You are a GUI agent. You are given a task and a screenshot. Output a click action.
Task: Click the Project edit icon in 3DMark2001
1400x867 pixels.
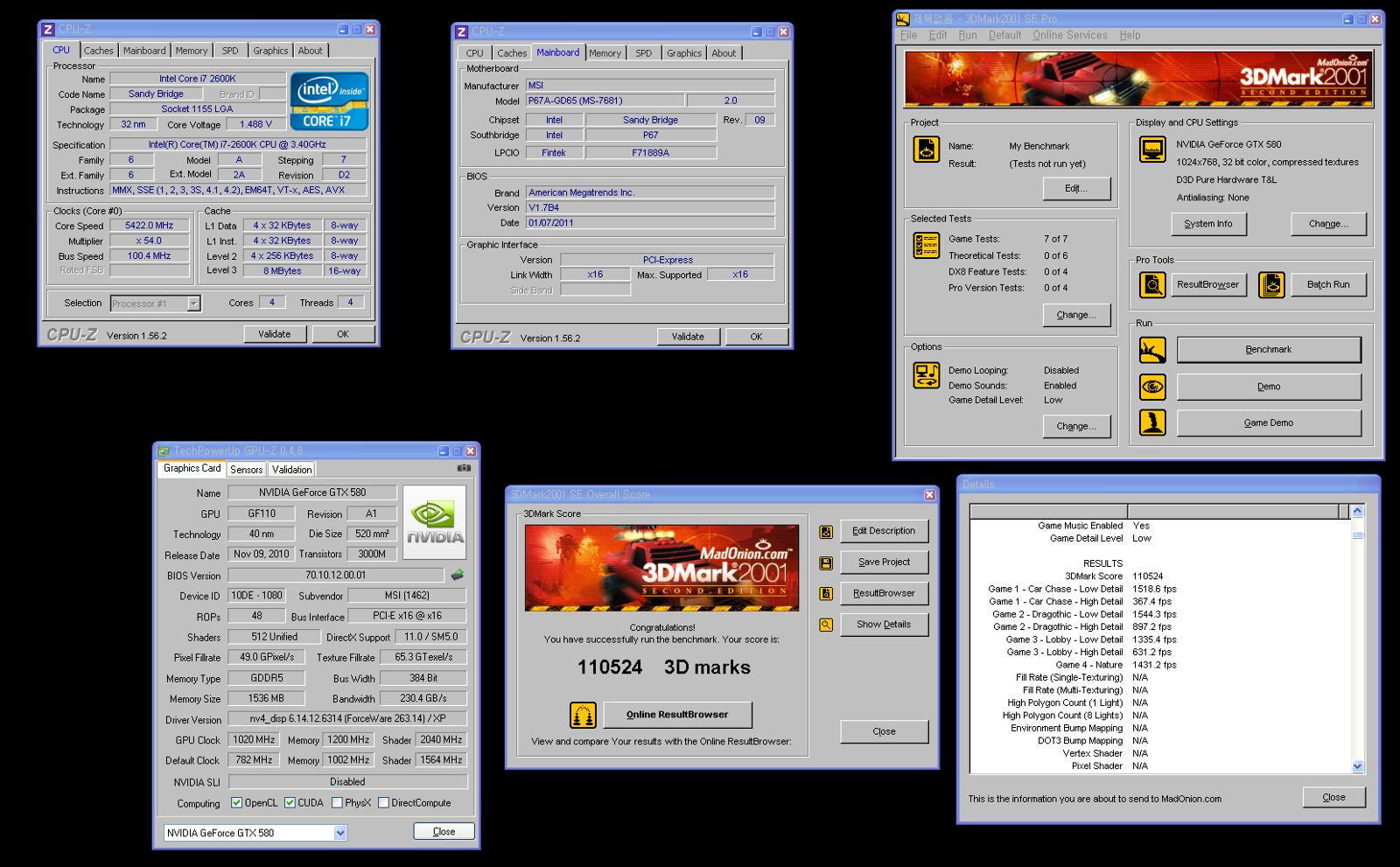(x=926, y=150)
